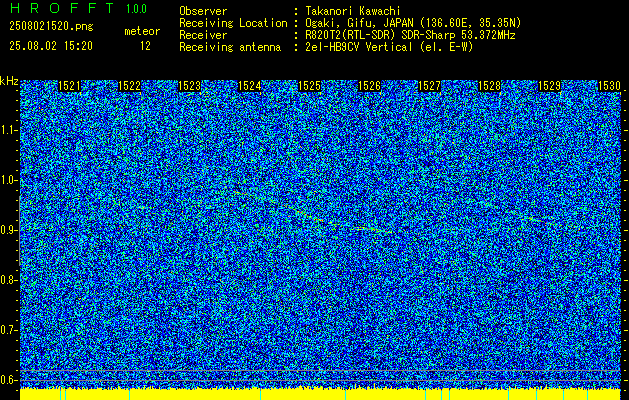Click the 1526 time marker

[x=369, y=86]
